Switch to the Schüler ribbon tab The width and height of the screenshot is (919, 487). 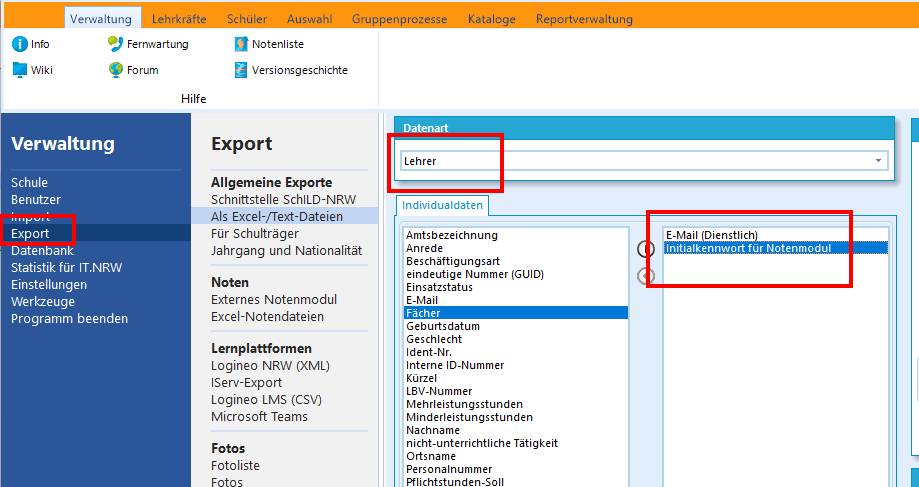point(246,19)
